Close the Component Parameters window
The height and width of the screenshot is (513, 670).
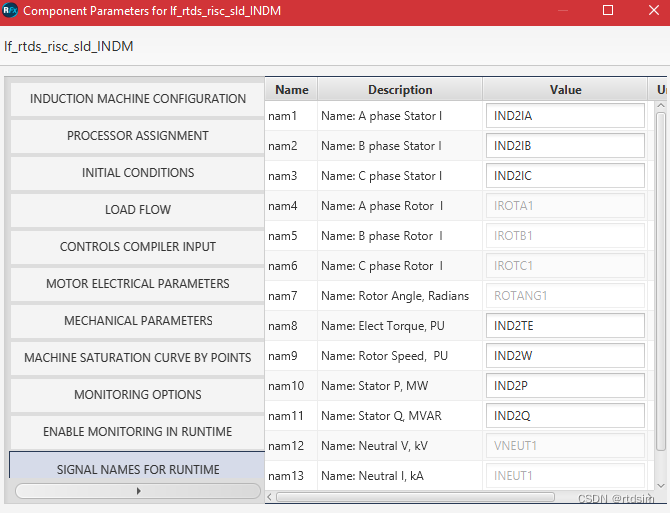[x=654, y=10]
